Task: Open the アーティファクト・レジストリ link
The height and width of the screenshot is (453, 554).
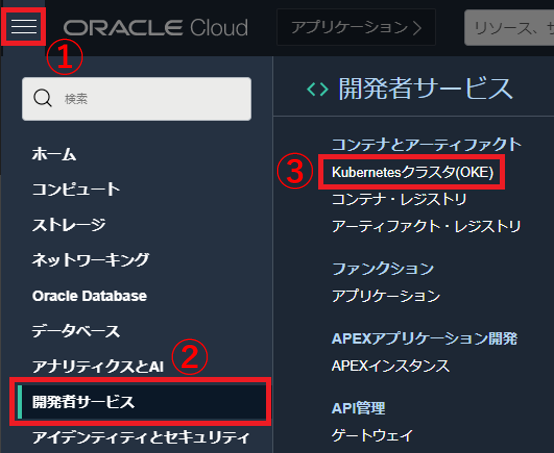Action: [426, 226]
